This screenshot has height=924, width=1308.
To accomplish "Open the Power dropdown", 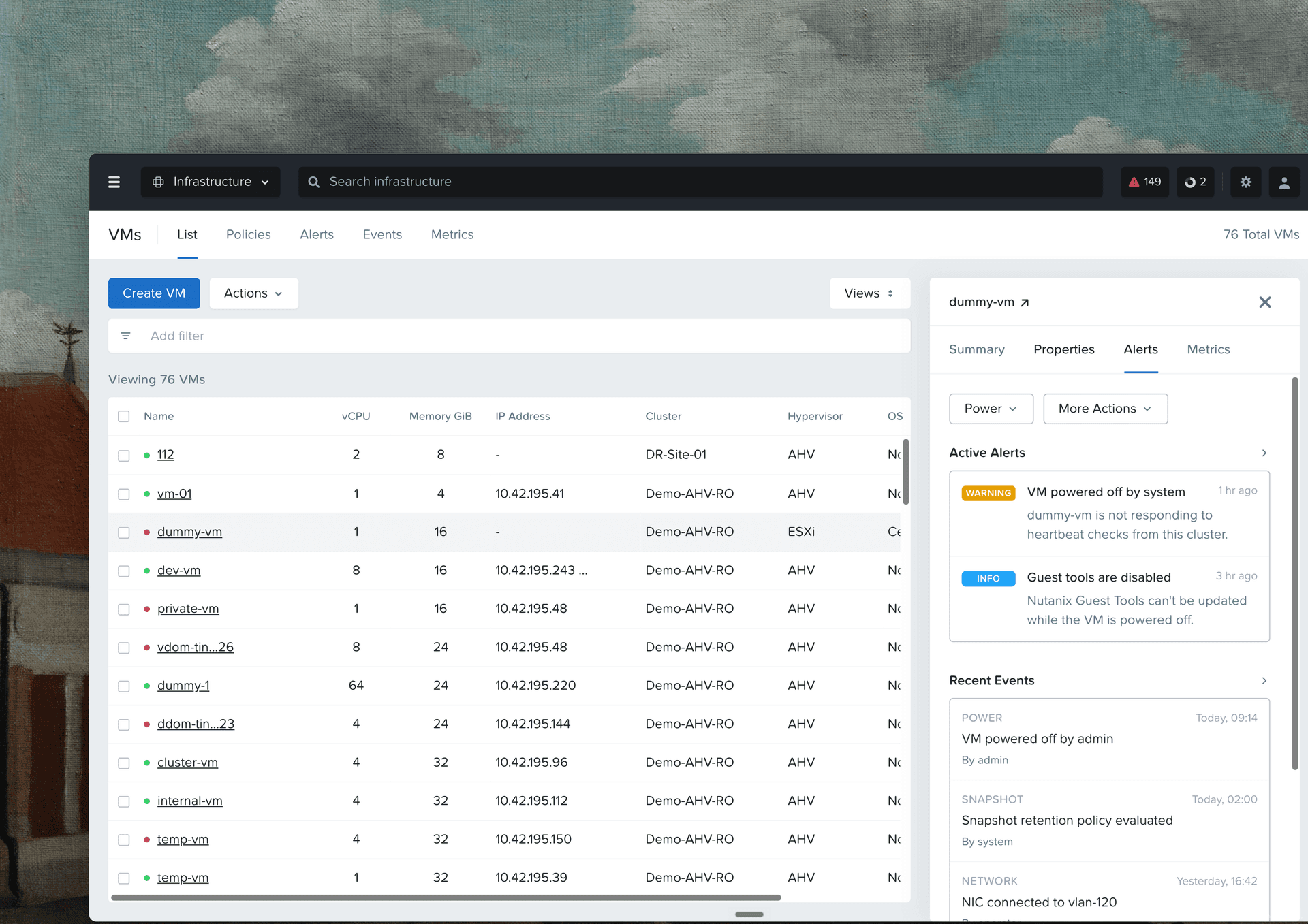I will (991, 409).
